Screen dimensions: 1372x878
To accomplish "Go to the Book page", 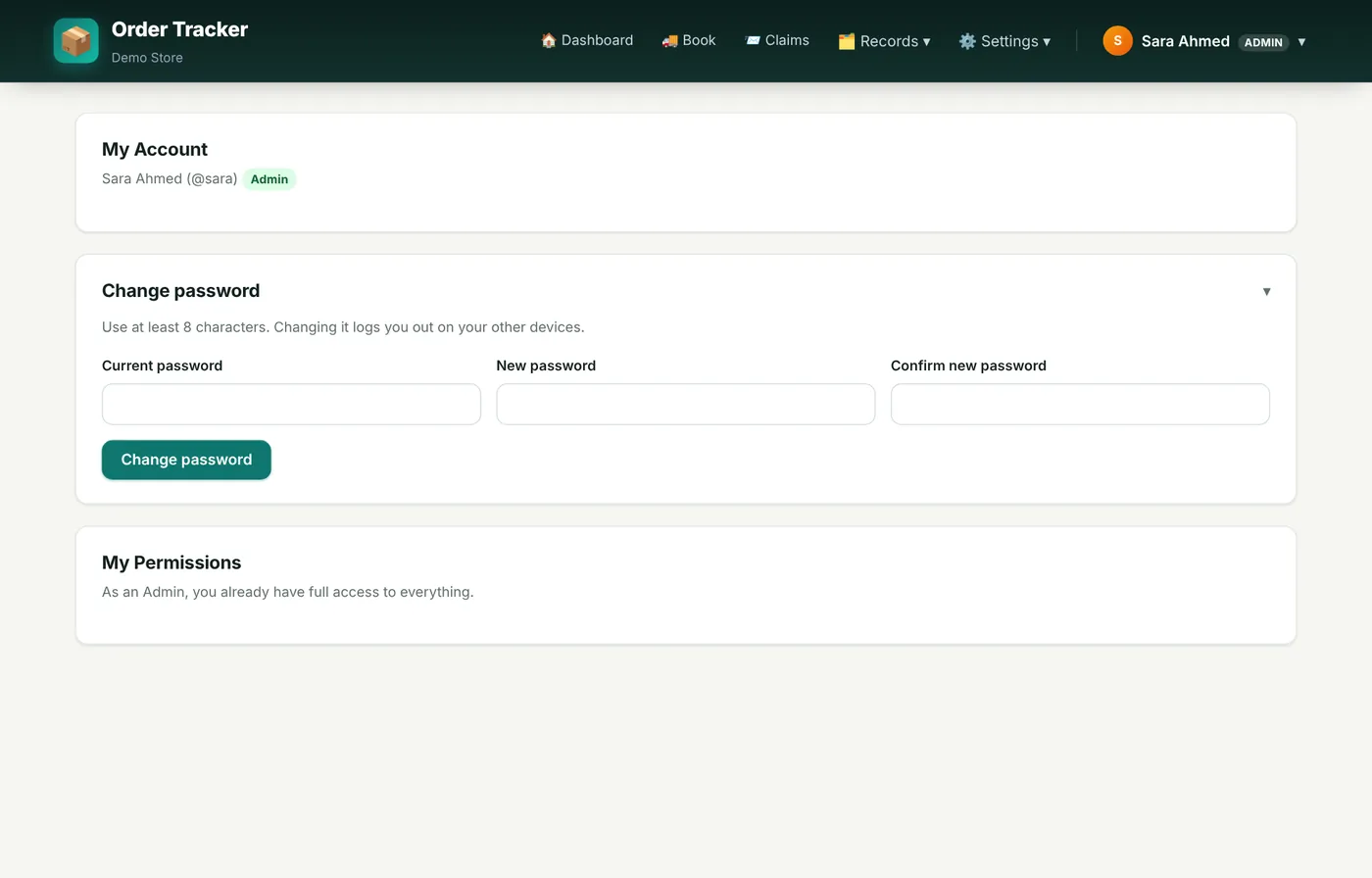I will (689, 40).
